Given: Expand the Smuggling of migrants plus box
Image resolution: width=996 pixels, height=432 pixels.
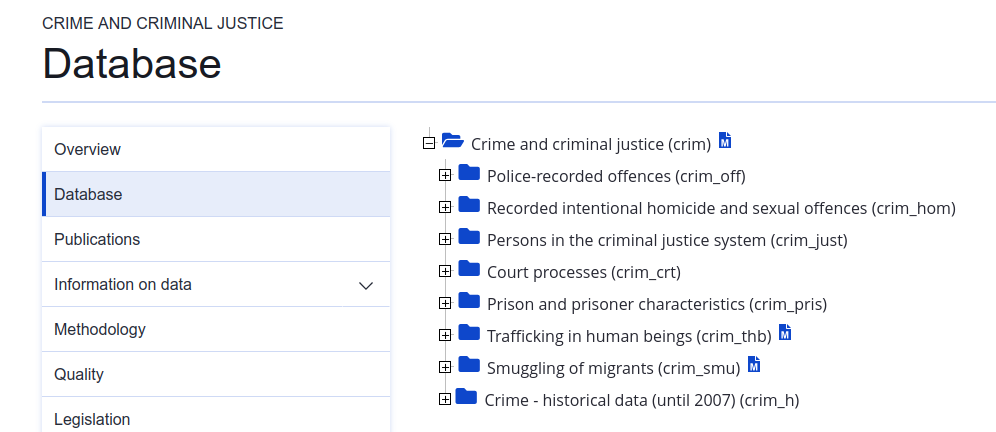Looking at the screenshot, I should pos(445,367).
